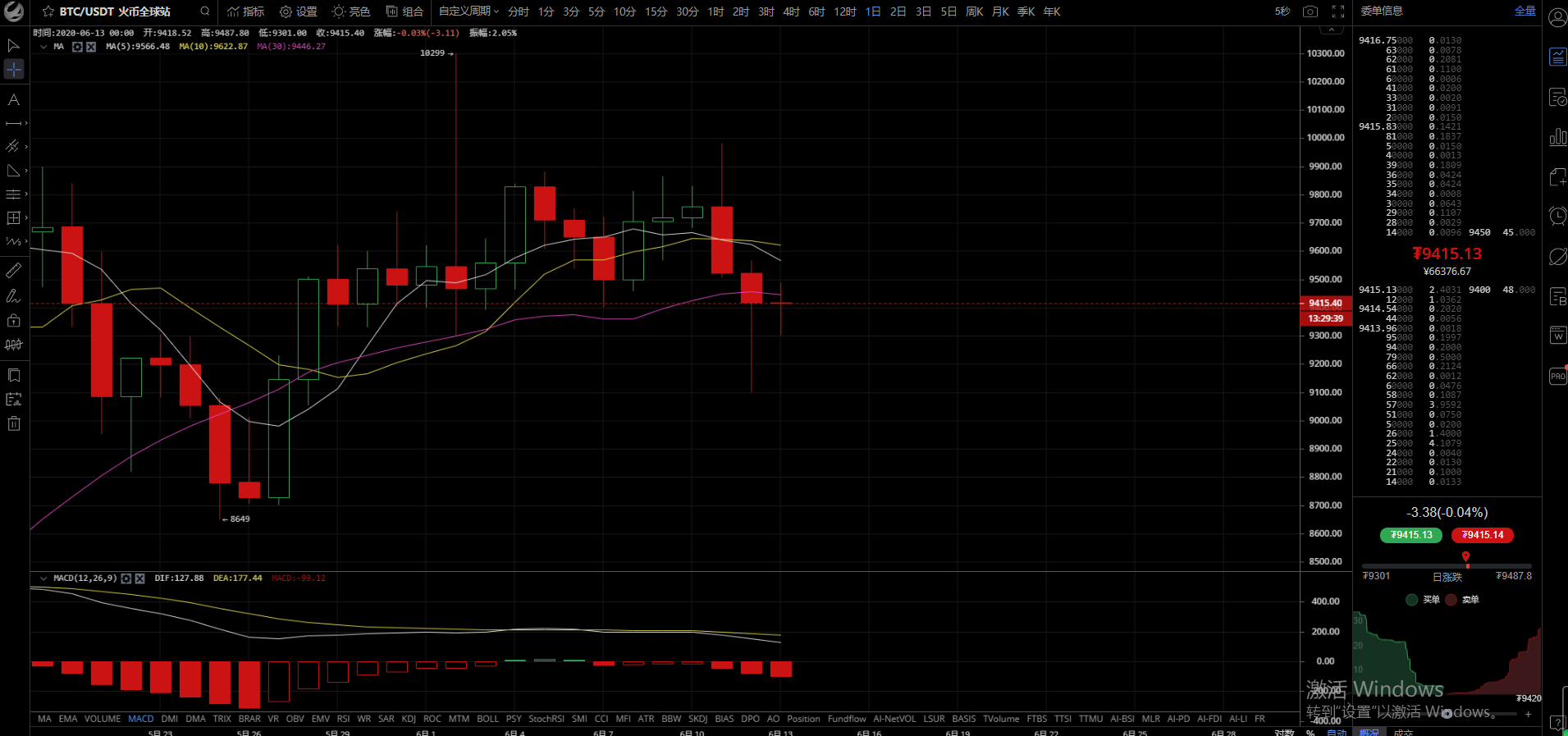The image size is (1568, 736).
Task: Select the ruler measurement tool
Action: tap(13, 270)
